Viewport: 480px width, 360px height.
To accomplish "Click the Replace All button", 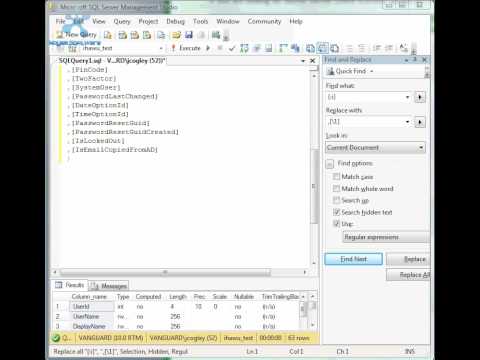I will 409,275.
